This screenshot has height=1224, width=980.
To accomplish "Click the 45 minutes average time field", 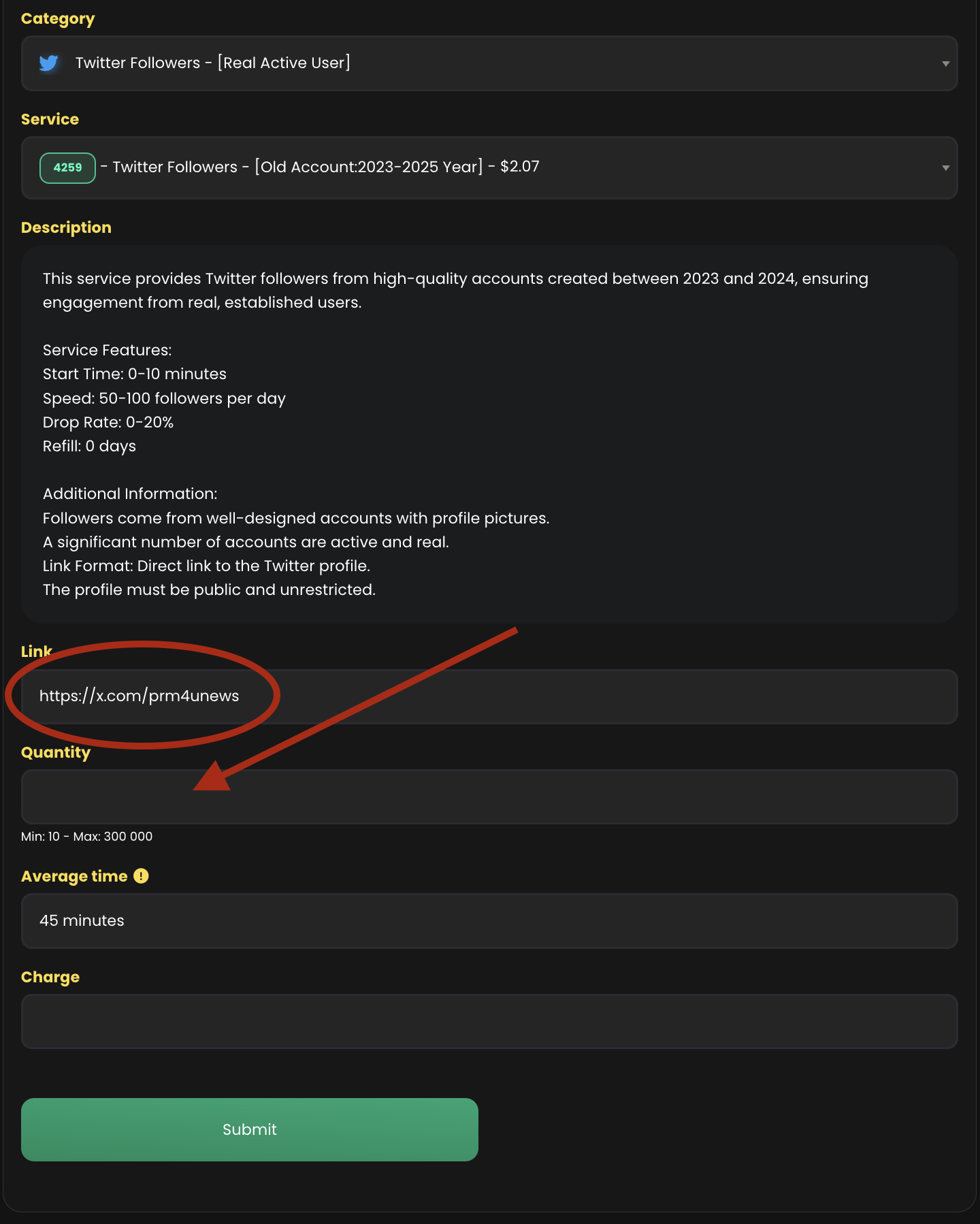I will click(x=489, y=921).
